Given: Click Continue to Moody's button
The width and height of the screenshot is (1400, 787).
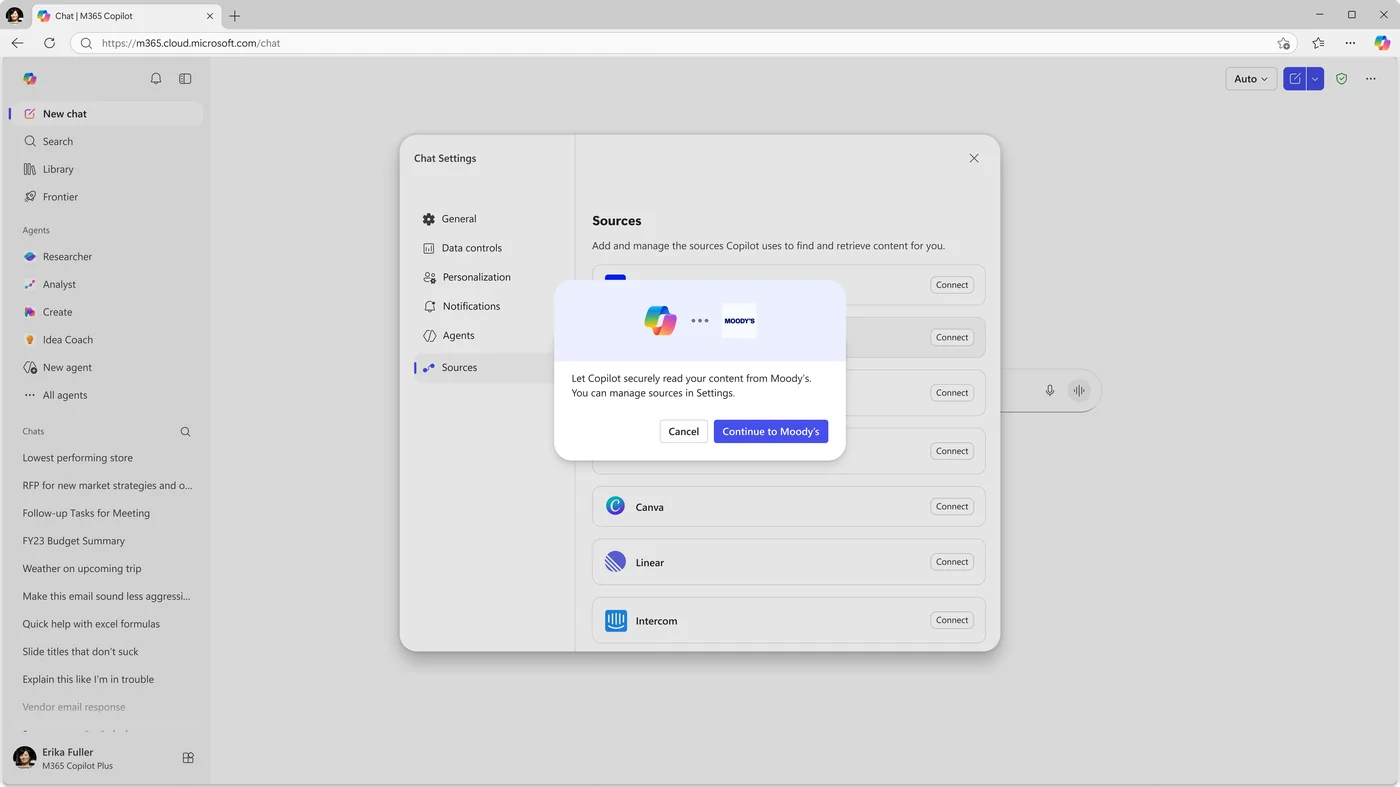Looking at the screenshot, I should tap(770, 431).
